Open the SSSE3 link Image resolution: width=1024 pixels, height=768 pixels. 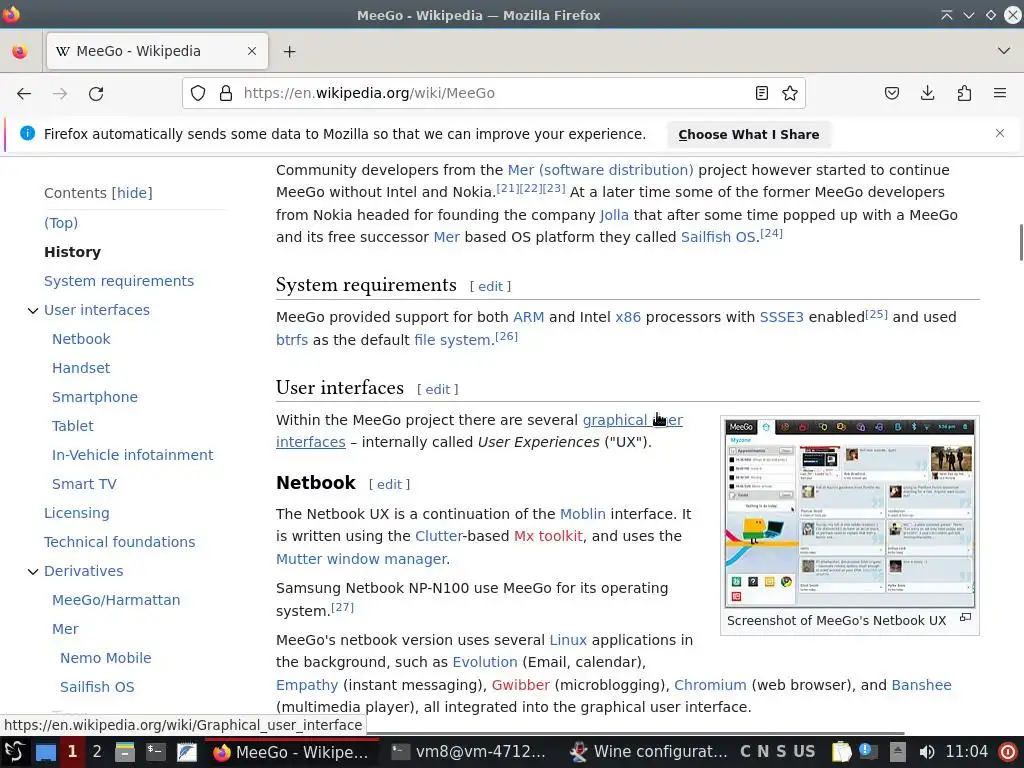[781, 317]
